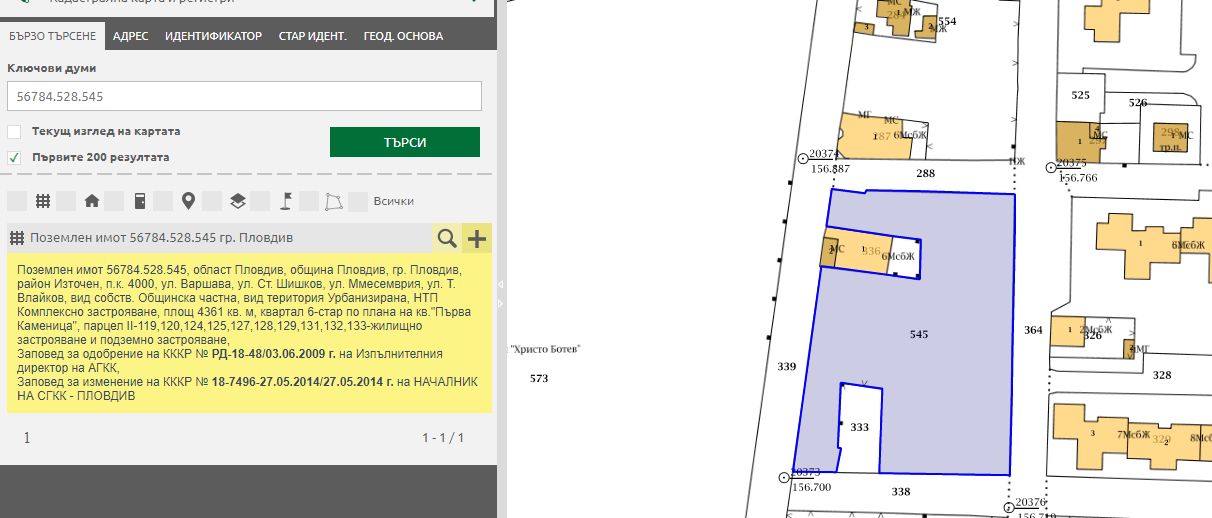This screenshot has height=518, width=1212.
Task: Click the building house filter icon
Action: click(x=92, y=201)
